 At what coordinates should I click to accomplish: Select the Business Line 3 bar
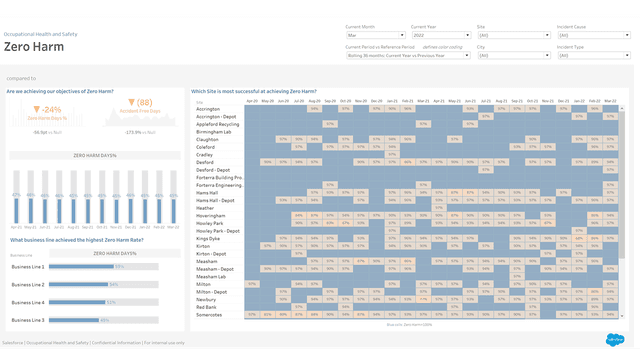tap(74, 320)
